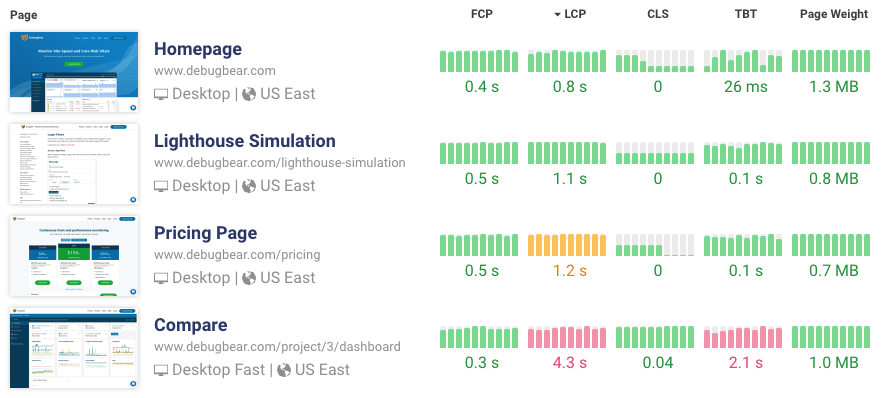The width and height of the screenshot is (881, 398).
Task: Click the globe icon in the Pricing Page row
Action: pos(249,278)
